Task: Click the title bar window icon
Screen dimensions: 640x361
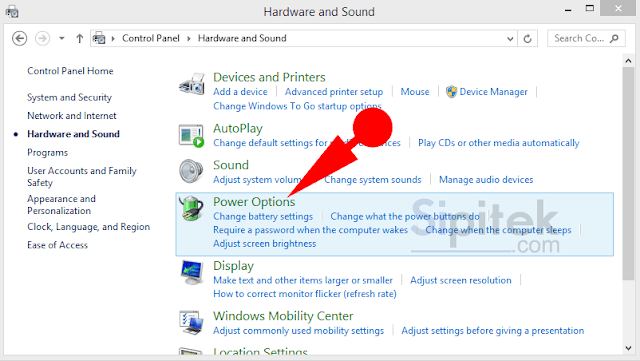Action: point(12,11)
